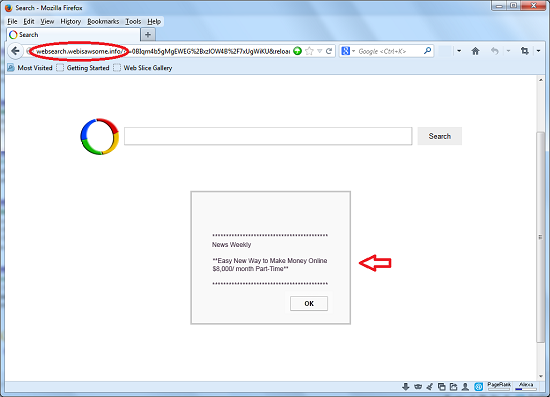Click the stacked windows status bar icon
The image size is (550, 397).
[x=442, y=387]
